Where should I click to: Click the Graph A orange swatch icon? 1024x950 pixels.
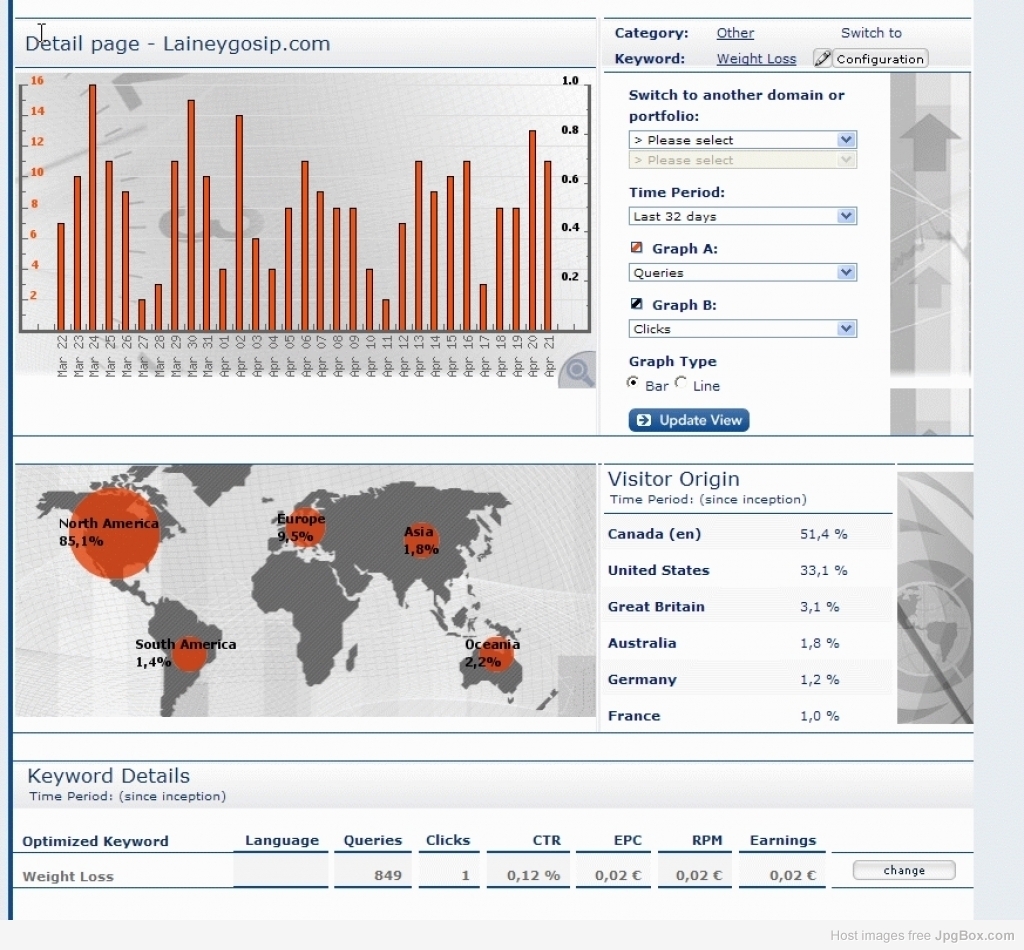[636, 248]
